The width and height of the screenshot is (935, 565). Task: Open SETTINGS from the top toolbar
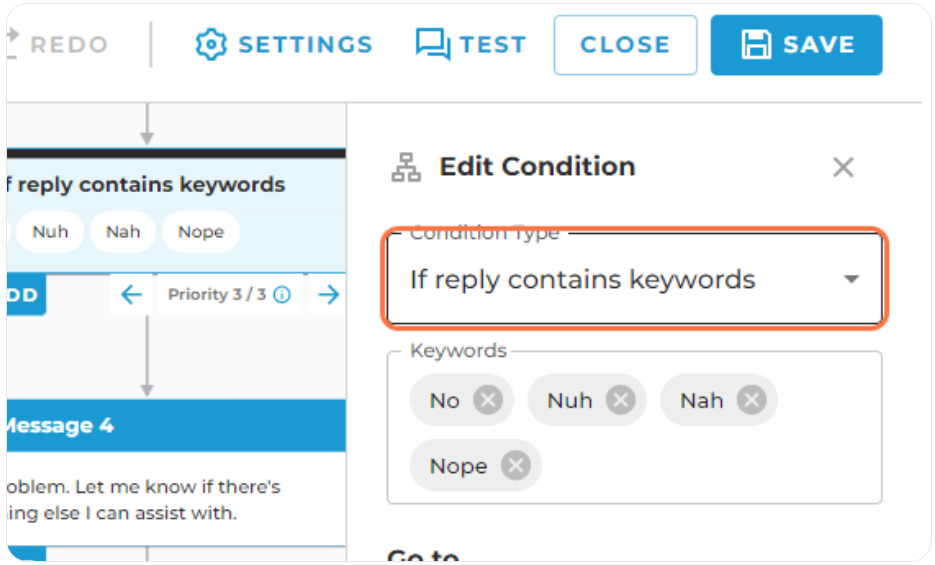(284, 45)
